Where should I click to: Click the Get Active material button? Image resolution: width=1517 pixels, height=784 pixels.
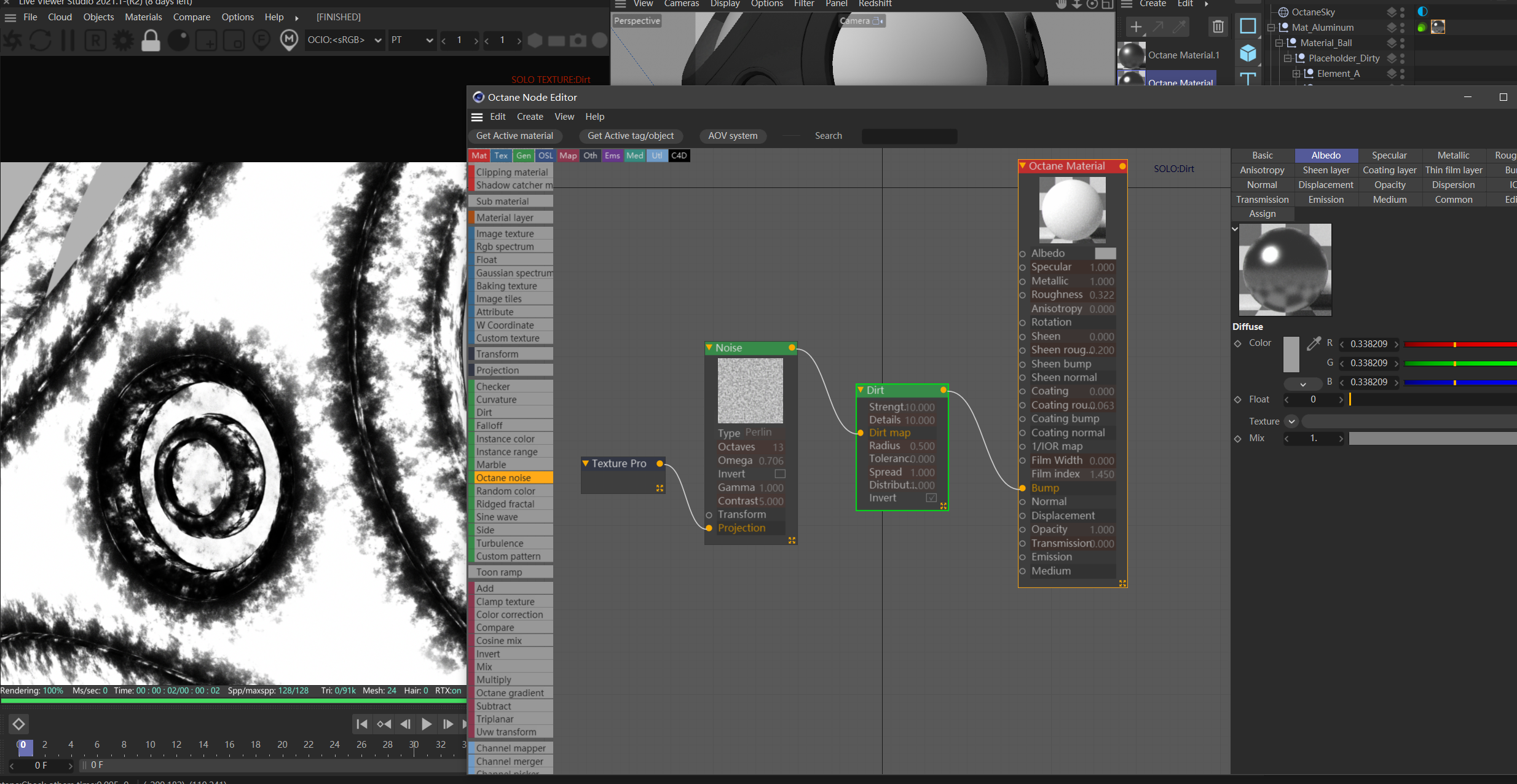[514, 136]
